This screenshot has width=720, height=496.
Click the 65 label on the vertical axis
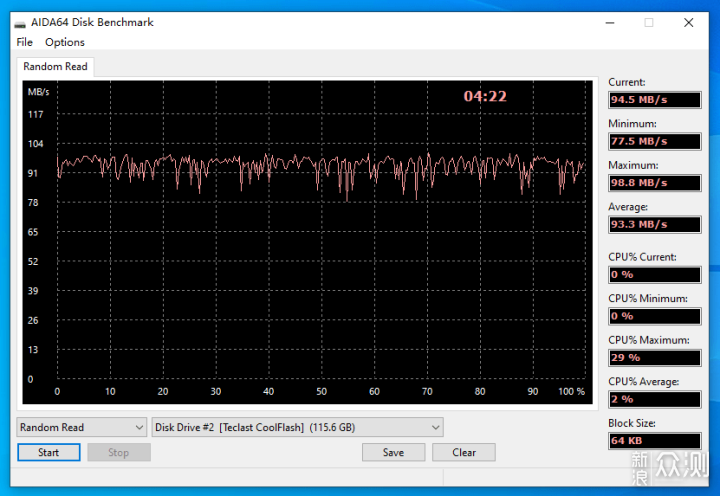pyautogui.click(x=33, y=232)
